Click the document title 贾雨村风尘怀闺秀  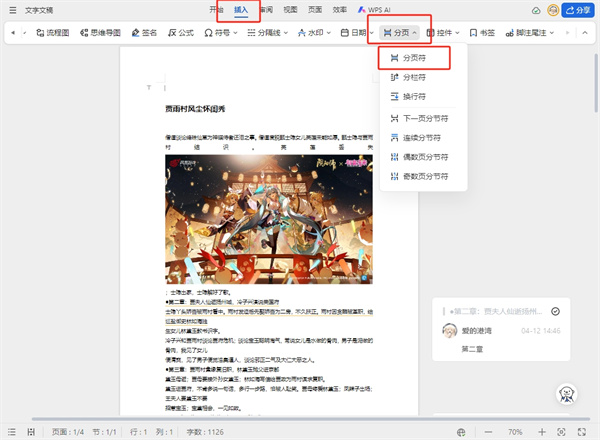point(195,109)
